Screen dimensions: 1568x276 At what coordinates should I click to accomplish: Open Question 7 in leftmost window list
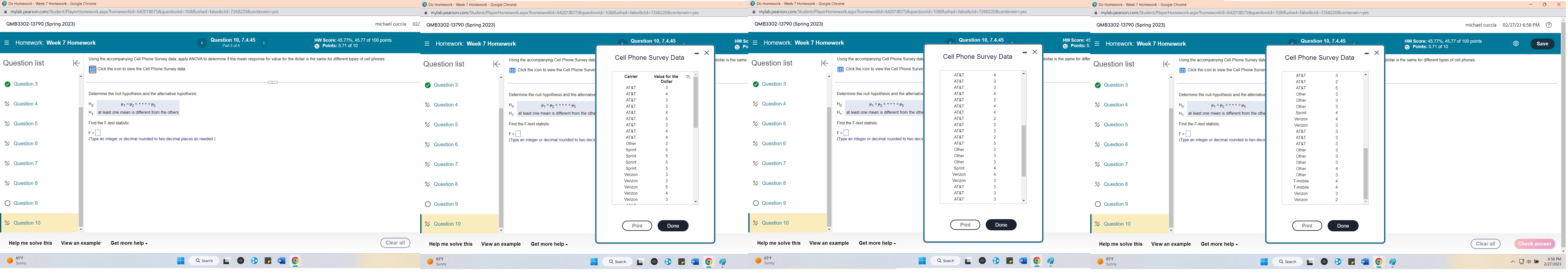click(x=26, y=163)
